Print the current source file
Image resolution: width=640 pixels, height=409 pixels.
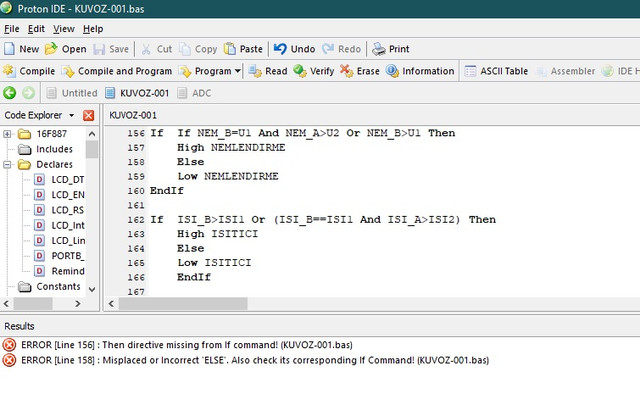[x=391, y=49]
